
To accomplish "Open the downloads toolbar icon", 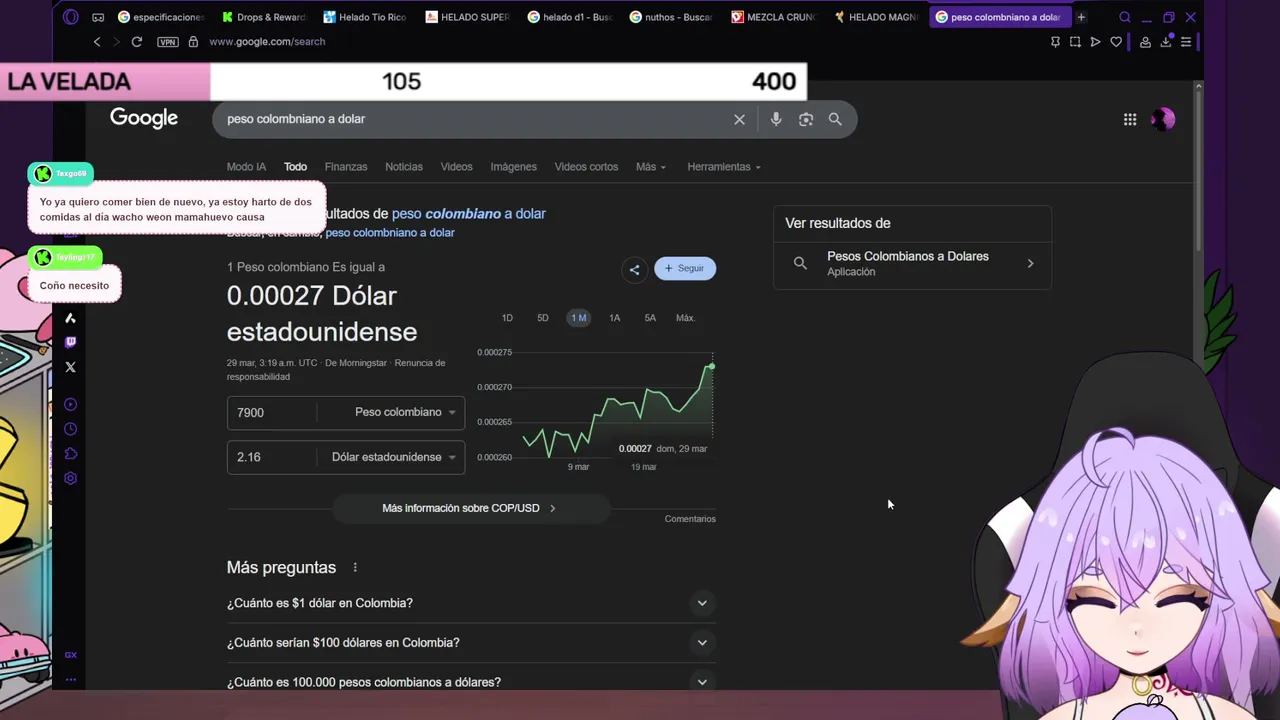I will (x=1166, y=41).
